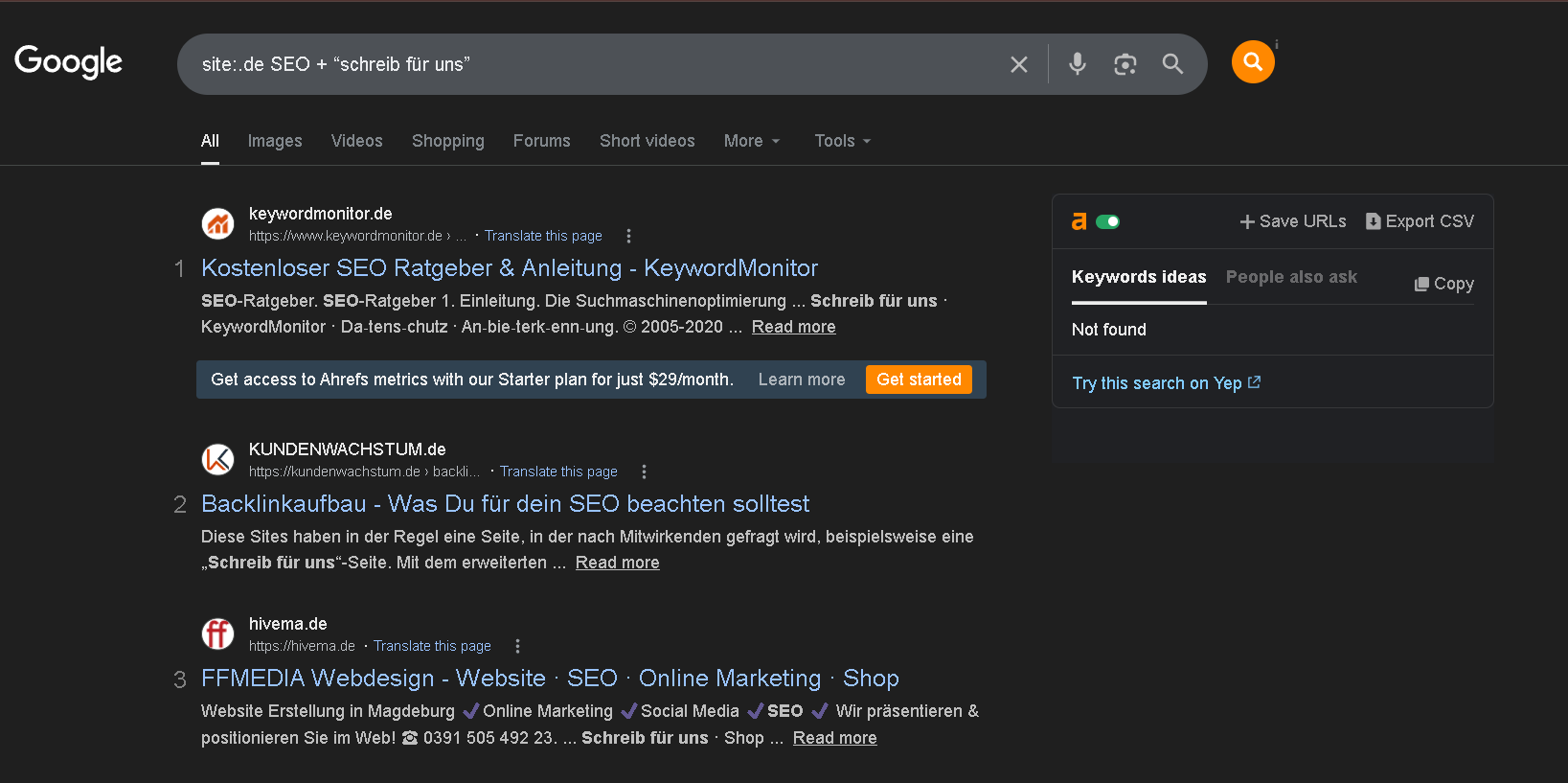1568x783 pixels.
Task: Read more of Backlinkaufbau snippet
Action: pos(617,563)
